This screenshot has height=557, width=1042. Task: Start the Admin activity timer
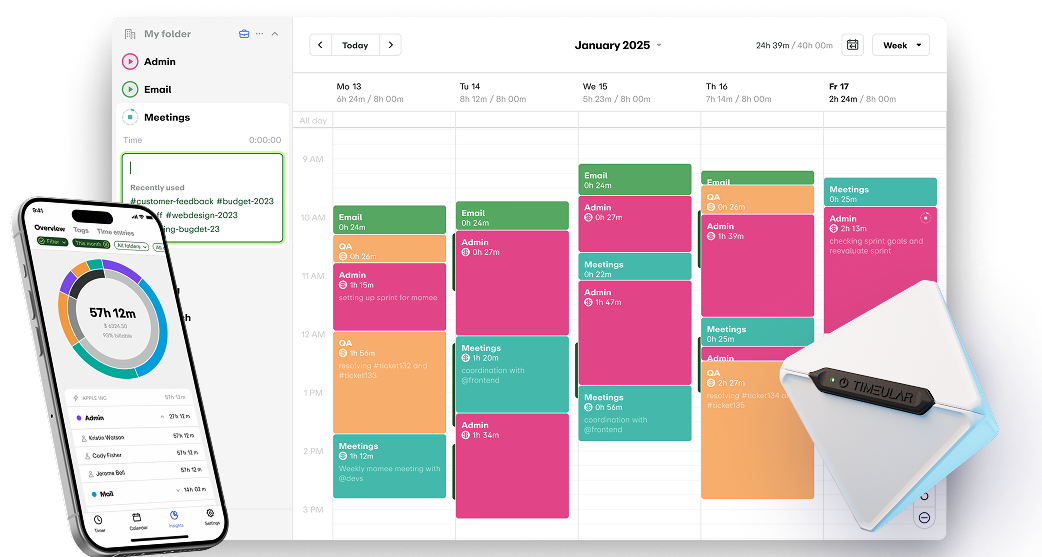pyautogui.click(x=130, y=62)
